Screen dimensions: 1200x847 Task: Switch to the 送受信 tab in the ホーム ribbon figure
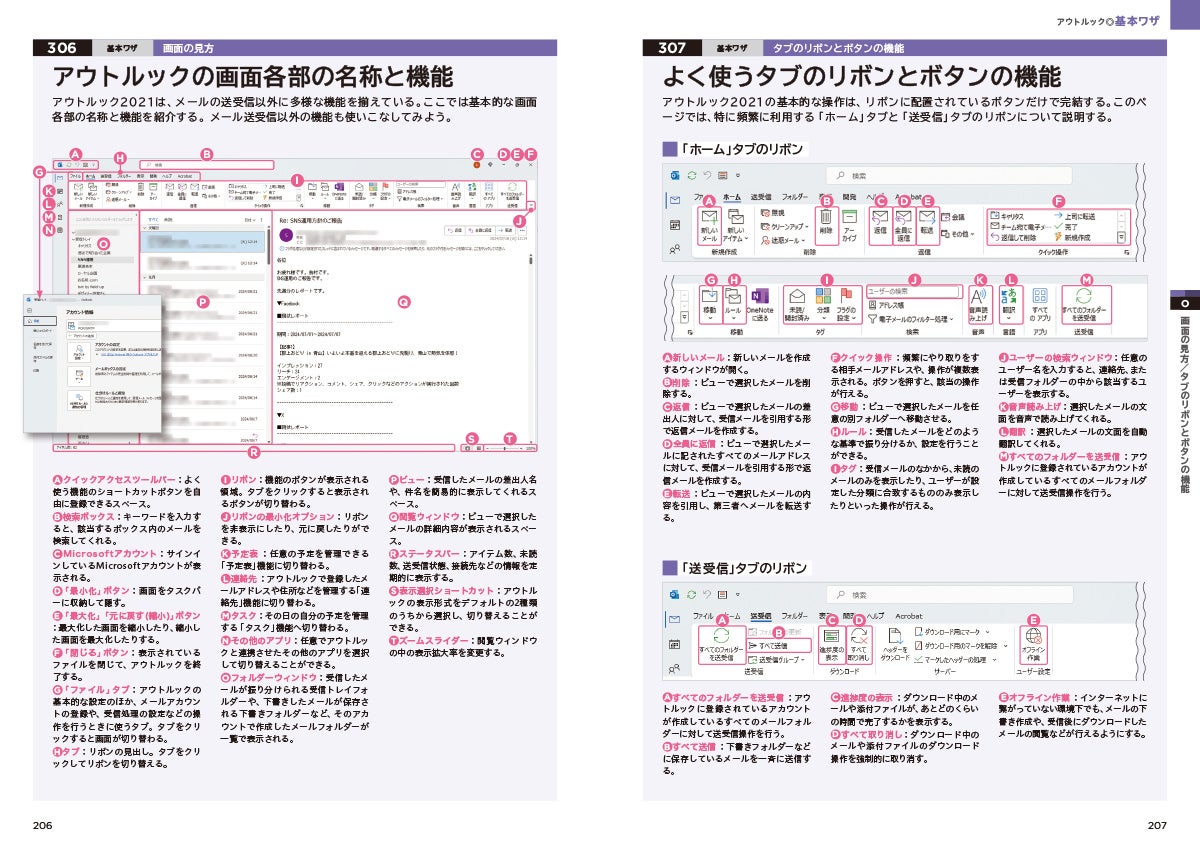coord(761,197)
